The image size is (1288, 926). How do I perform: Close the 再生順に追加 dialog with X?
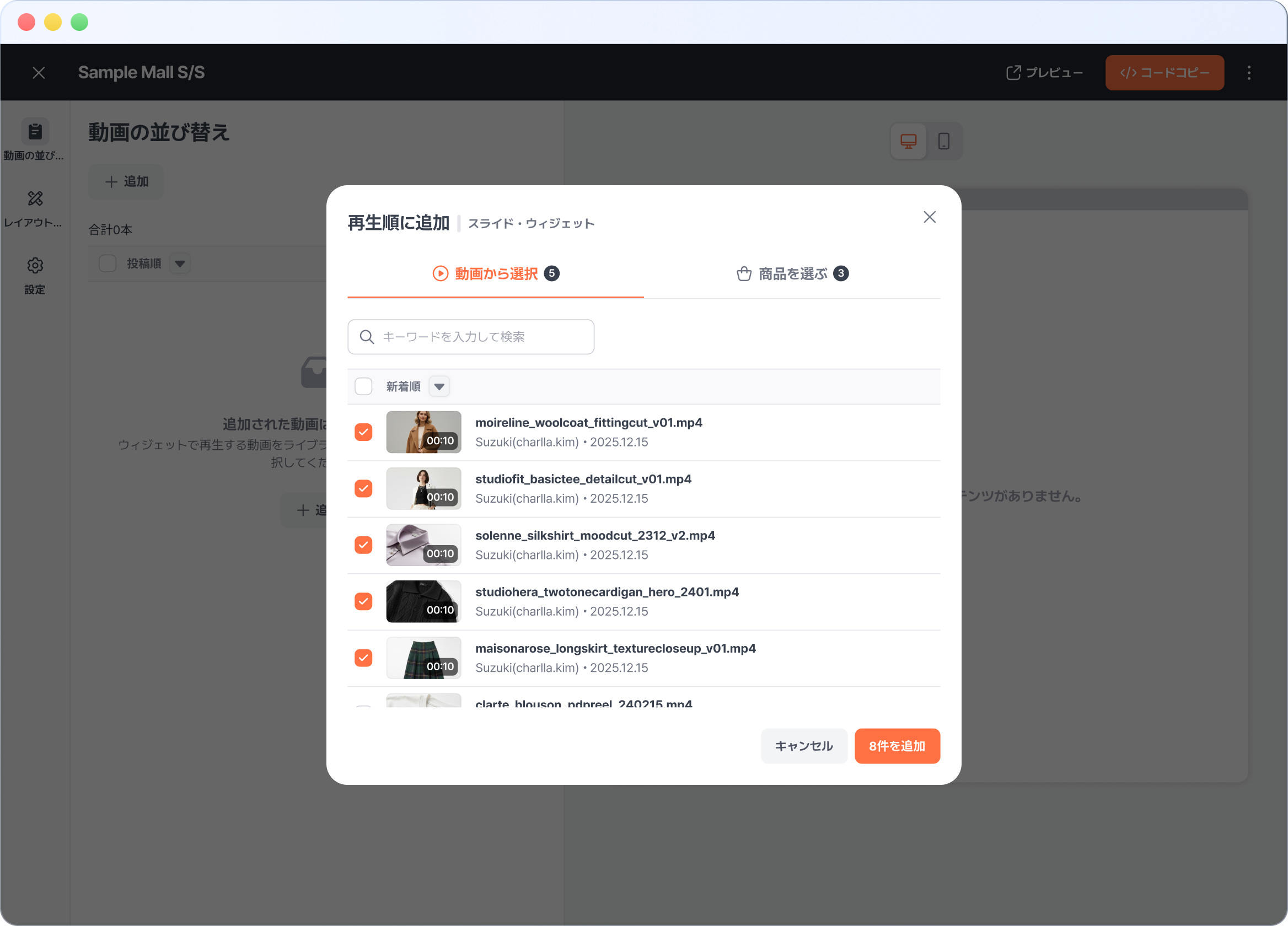[x=930, y=217]
